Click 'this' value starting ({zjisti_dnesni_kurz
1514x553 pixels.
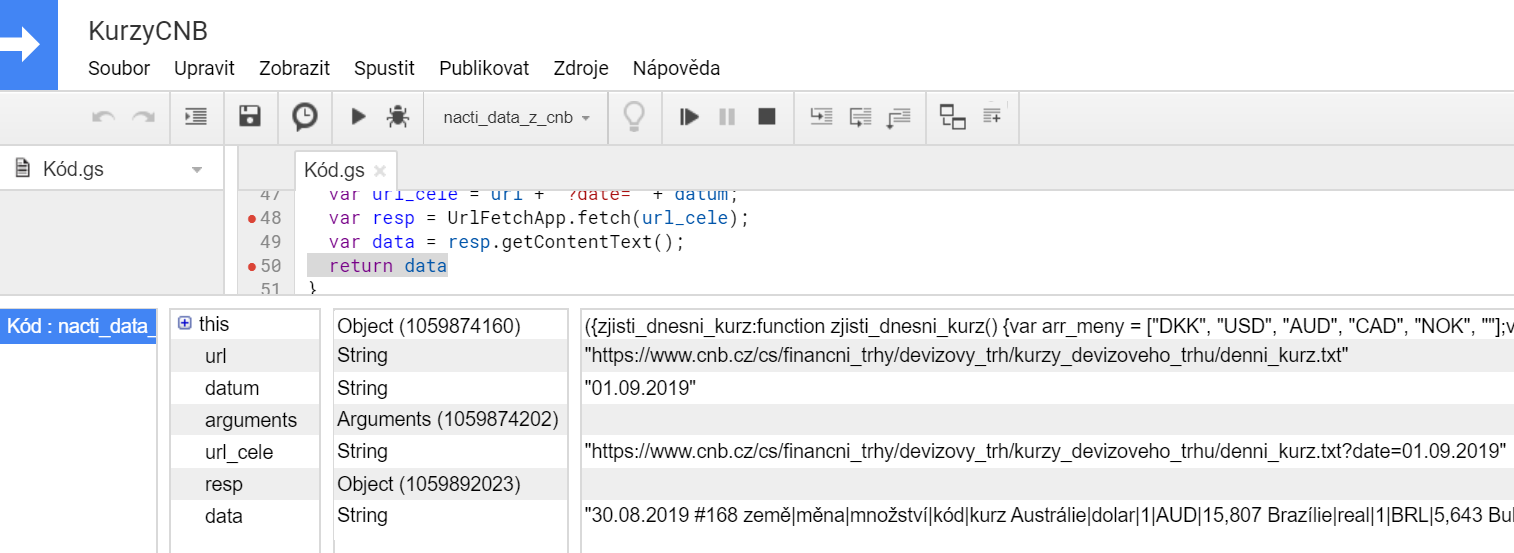pos(1049,325)
